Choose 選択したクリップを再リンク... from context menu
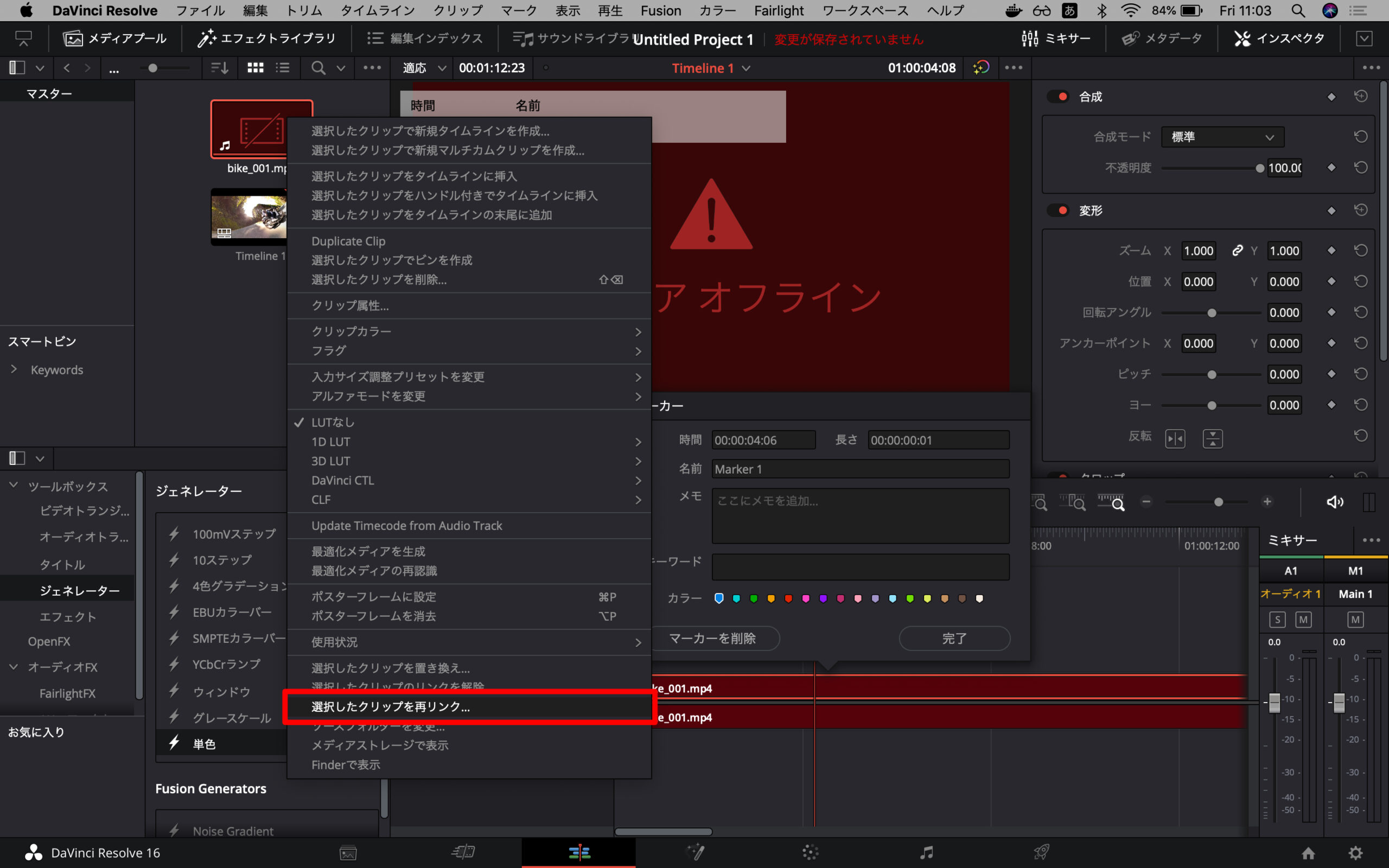 tap(469, 707)
